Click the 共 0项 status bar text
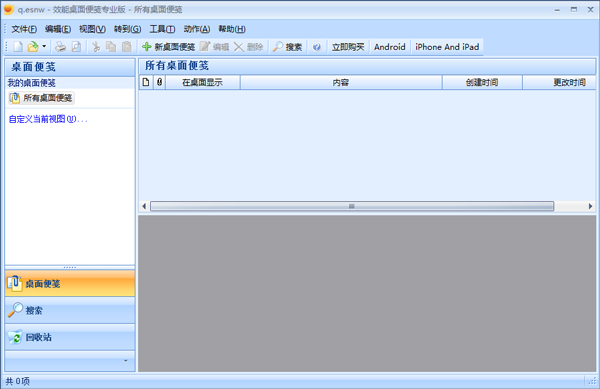600x389 pixels. [x=18, y=381]
